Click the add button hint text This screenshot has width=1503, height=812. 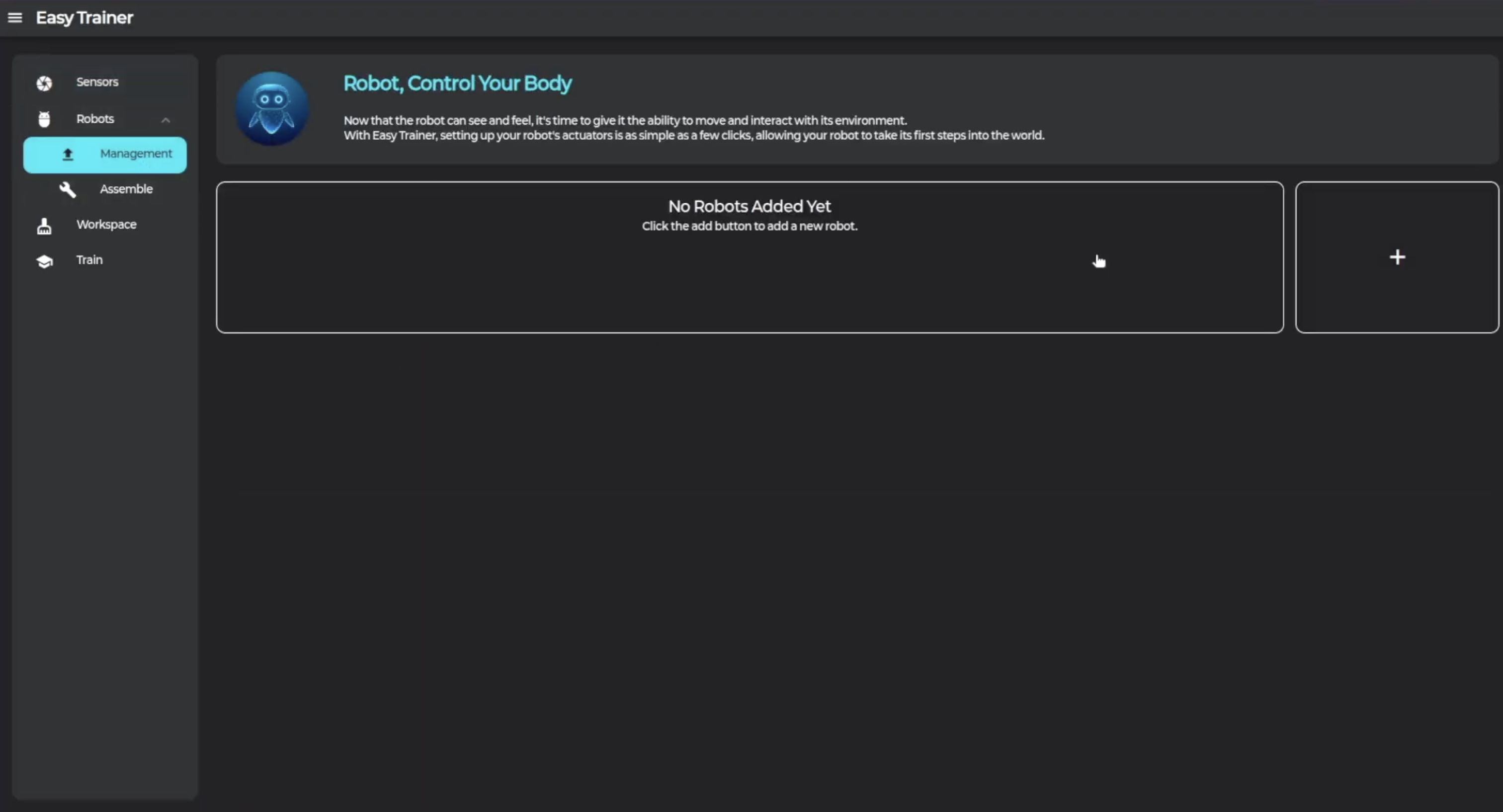pyautogui.click(x=750, y=226)
